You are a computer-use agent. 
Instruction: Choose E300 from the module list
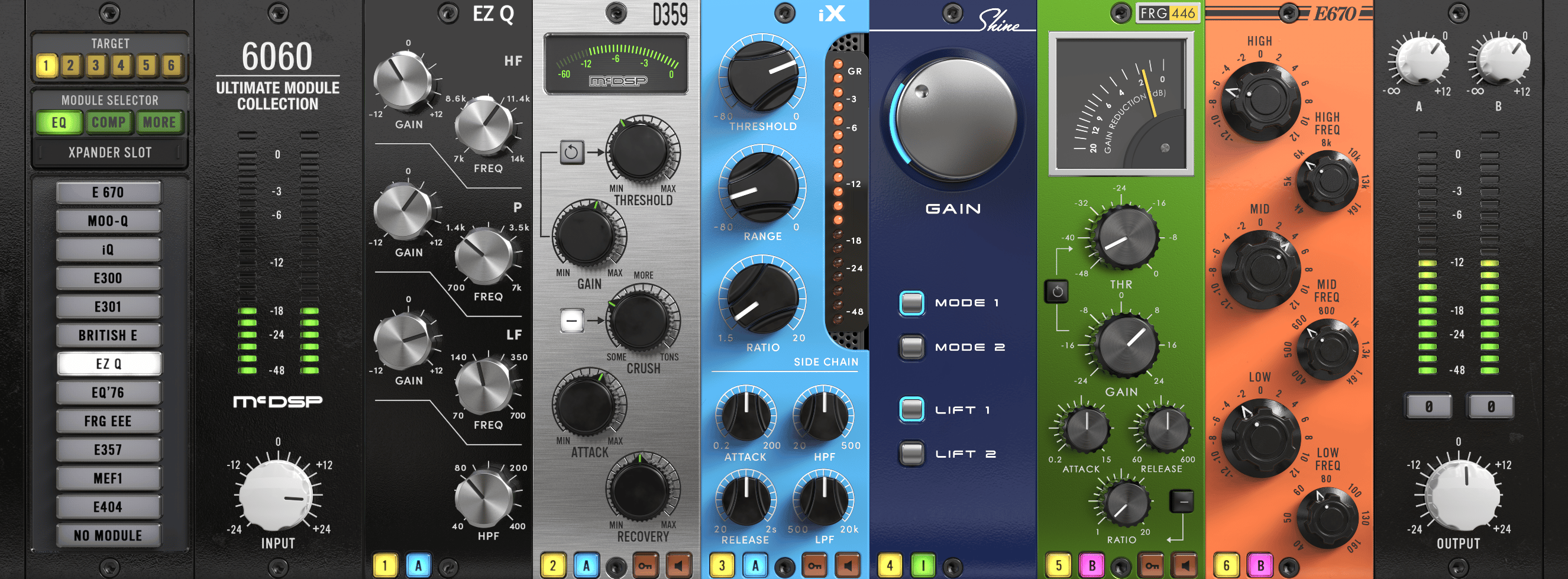[x=108, y=278]
